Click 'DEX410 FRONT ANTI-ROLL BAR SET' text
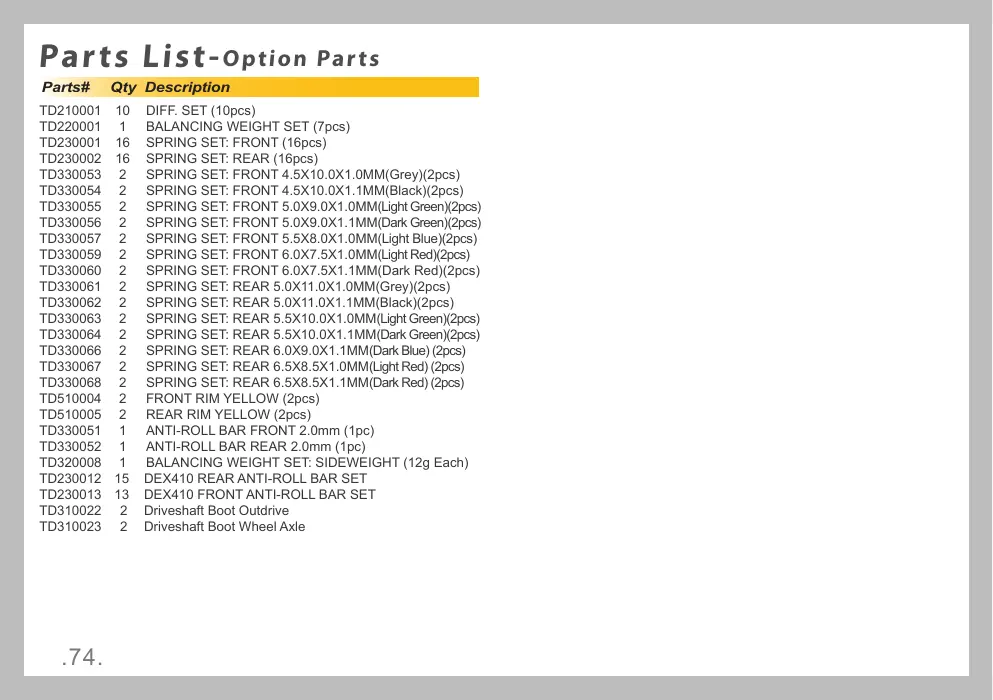 click(260, 494)
